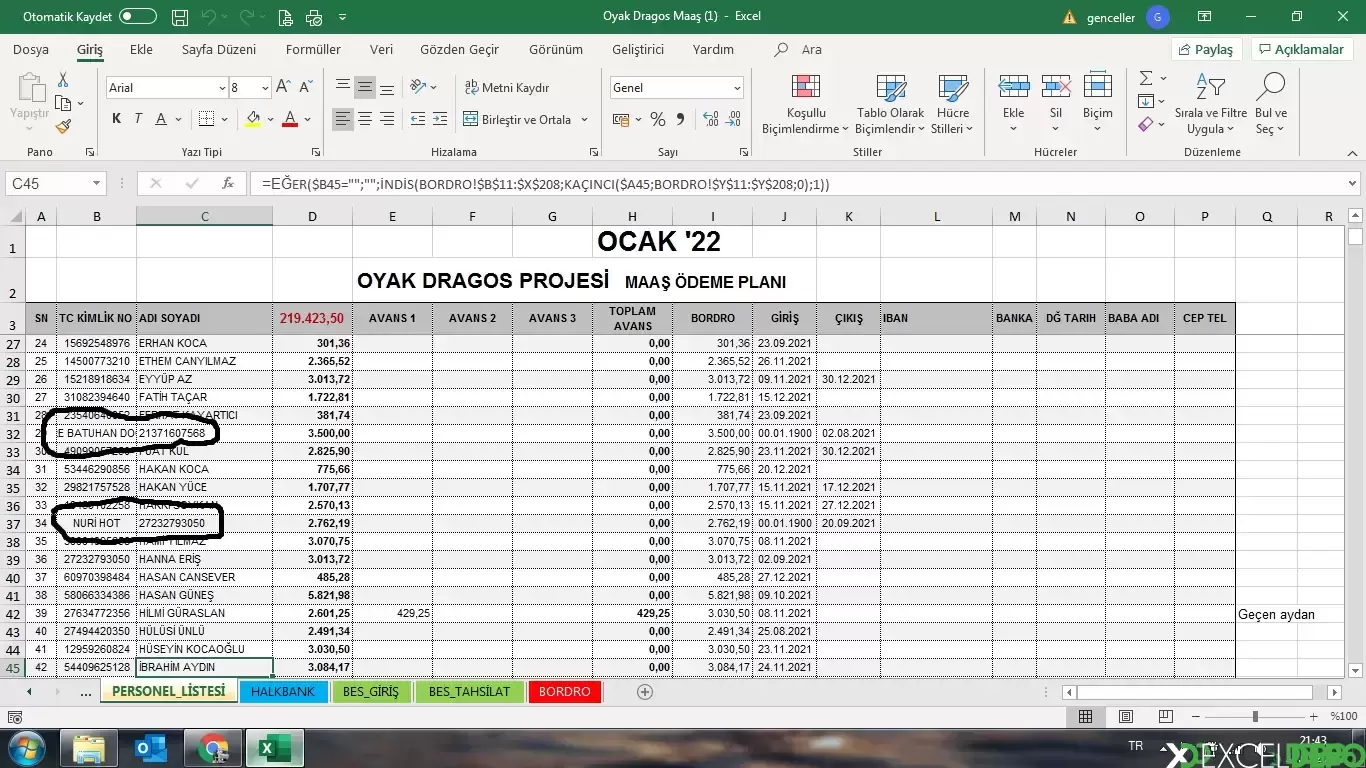
Task: Click the AutoSum sigma icon
Action: [1146, 78]
